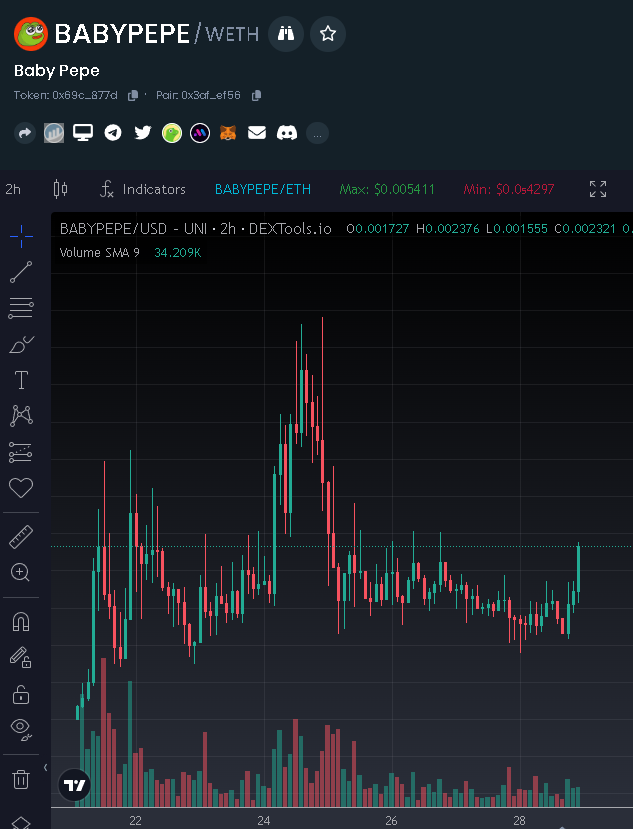Toggle stay in drawing mode pencil lock
Viewport: 633px width, 829px height.
pyautogui.click(x=21, y=657)
